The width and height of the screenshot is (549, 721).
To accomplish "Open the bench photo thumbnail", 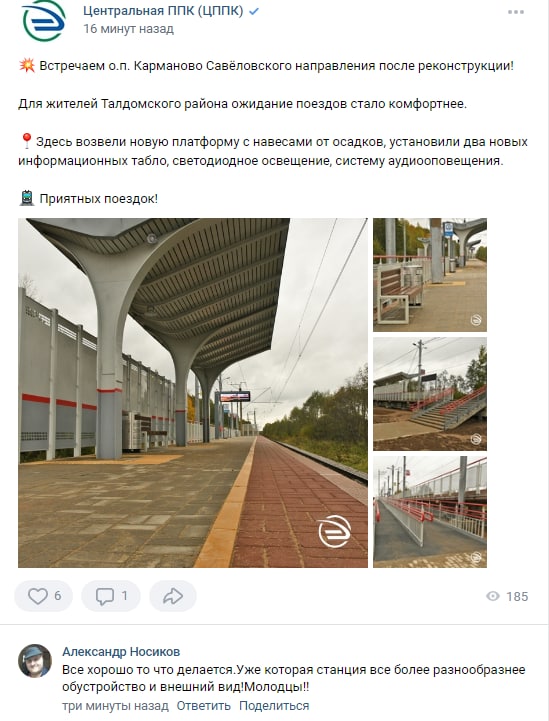I will point(429,275).
